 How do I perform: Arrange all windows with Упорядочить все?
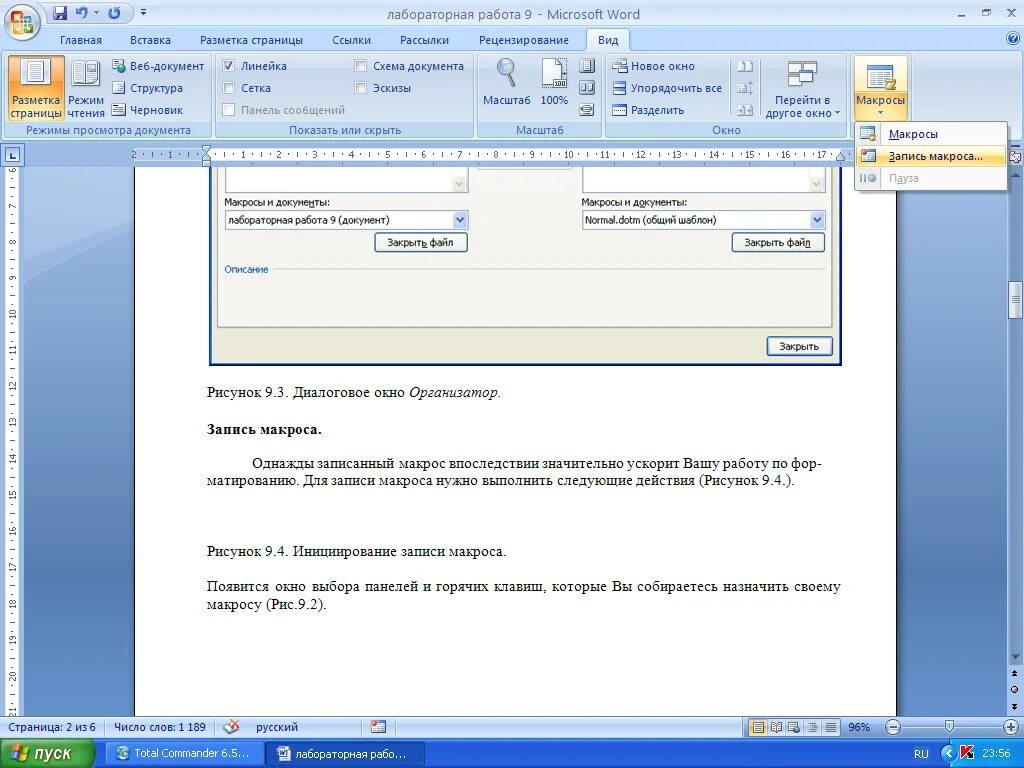pyautogui.click(x=667, y=88)
